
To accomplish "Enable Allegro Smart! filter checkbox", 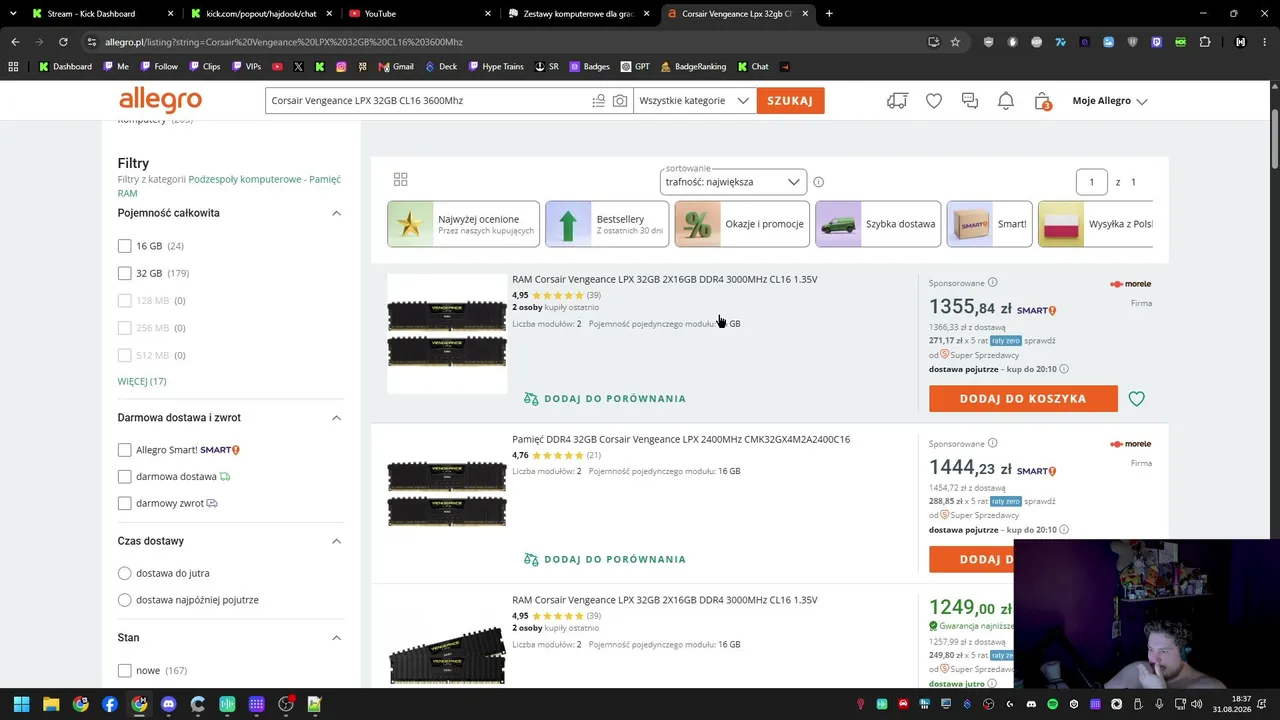I will 125,450.
